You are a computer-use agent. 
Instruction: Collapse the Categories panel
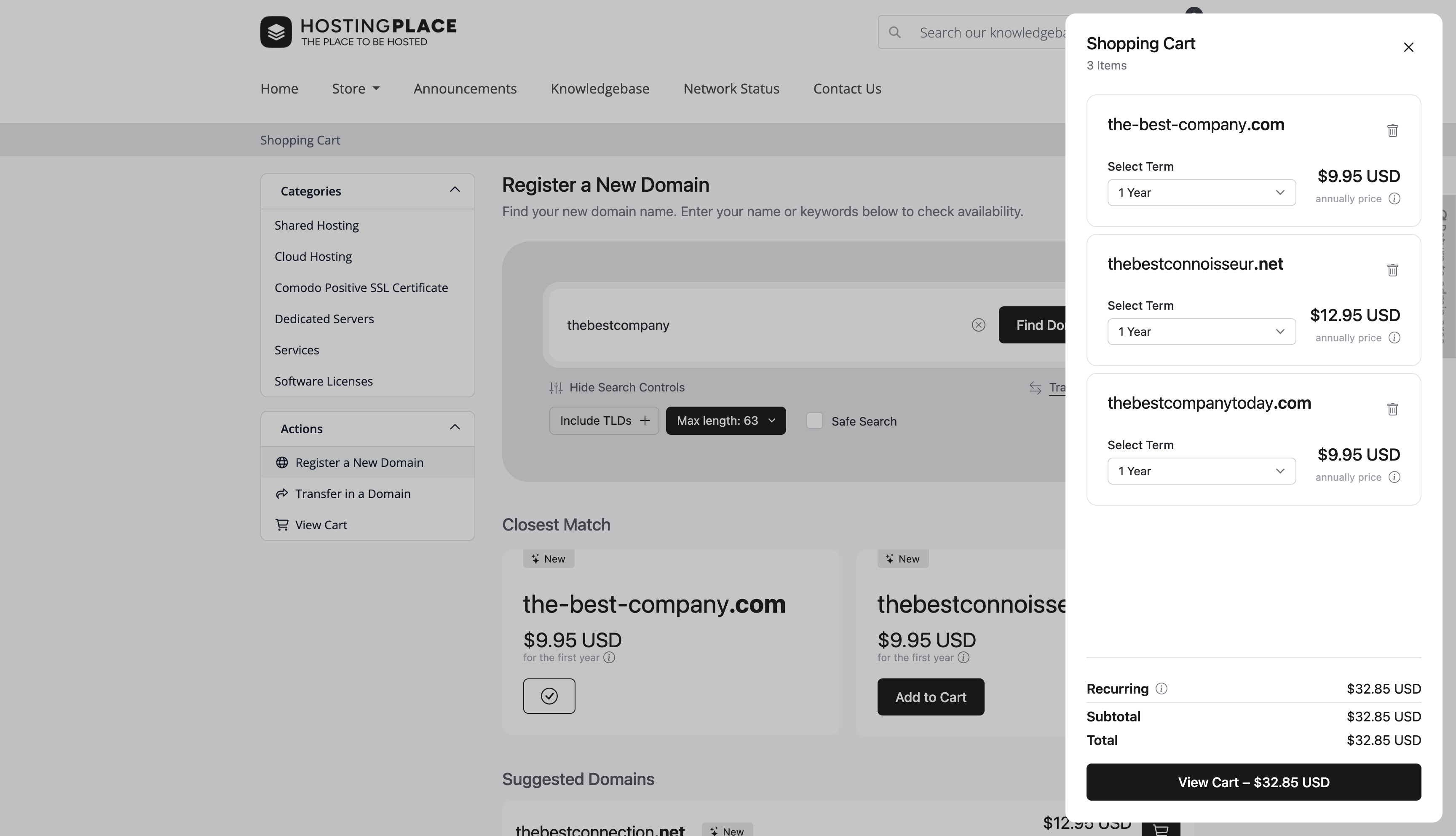[x=455, y=190]
